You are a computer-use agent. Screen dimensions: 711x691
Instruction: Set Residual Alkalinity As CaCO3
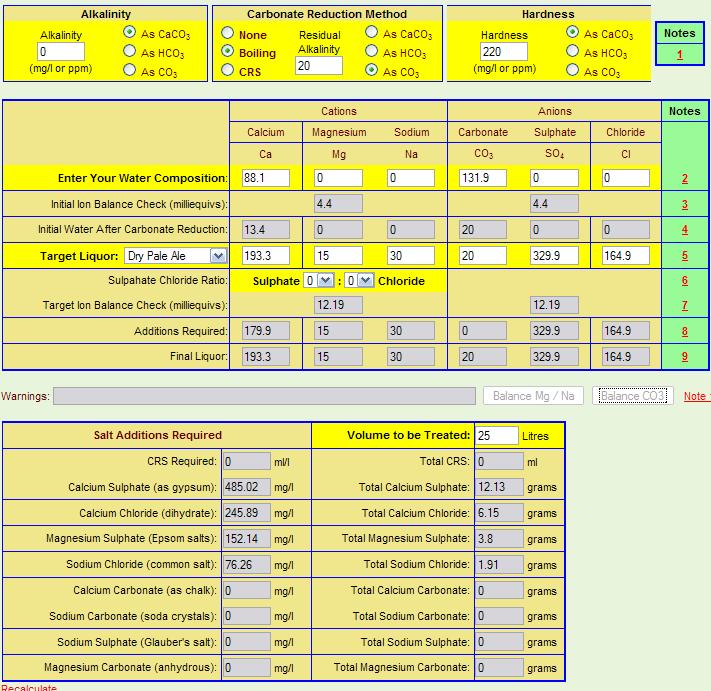click(x=371, y=32)
